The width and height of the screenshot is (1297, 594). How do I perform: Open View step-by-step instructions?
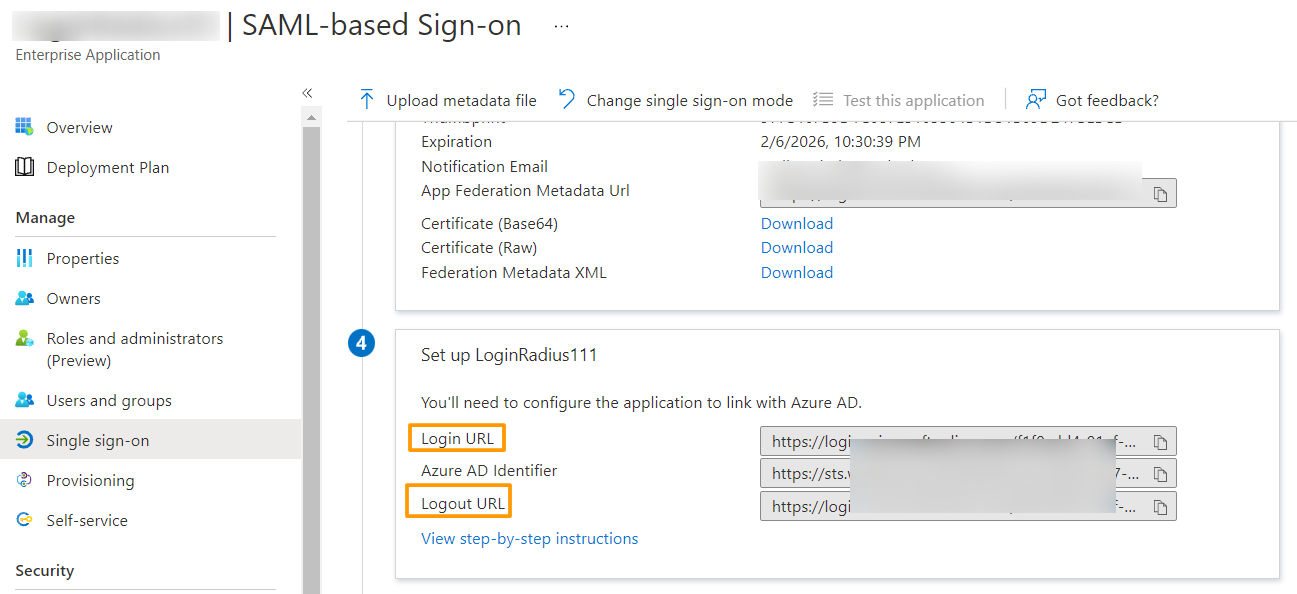click(529, 538)
